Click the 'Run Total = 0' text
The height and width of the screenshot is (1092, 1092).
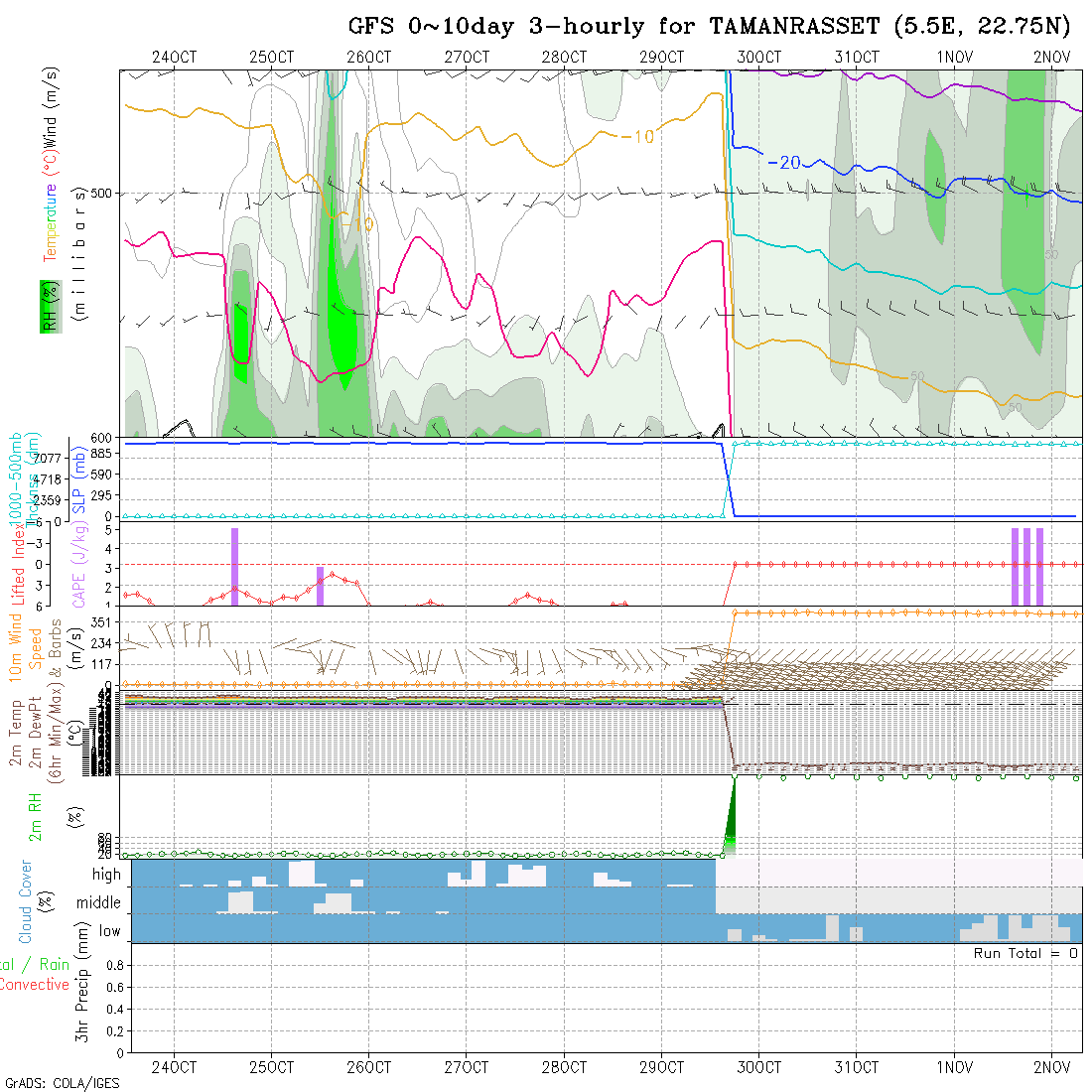point(1025,953)
